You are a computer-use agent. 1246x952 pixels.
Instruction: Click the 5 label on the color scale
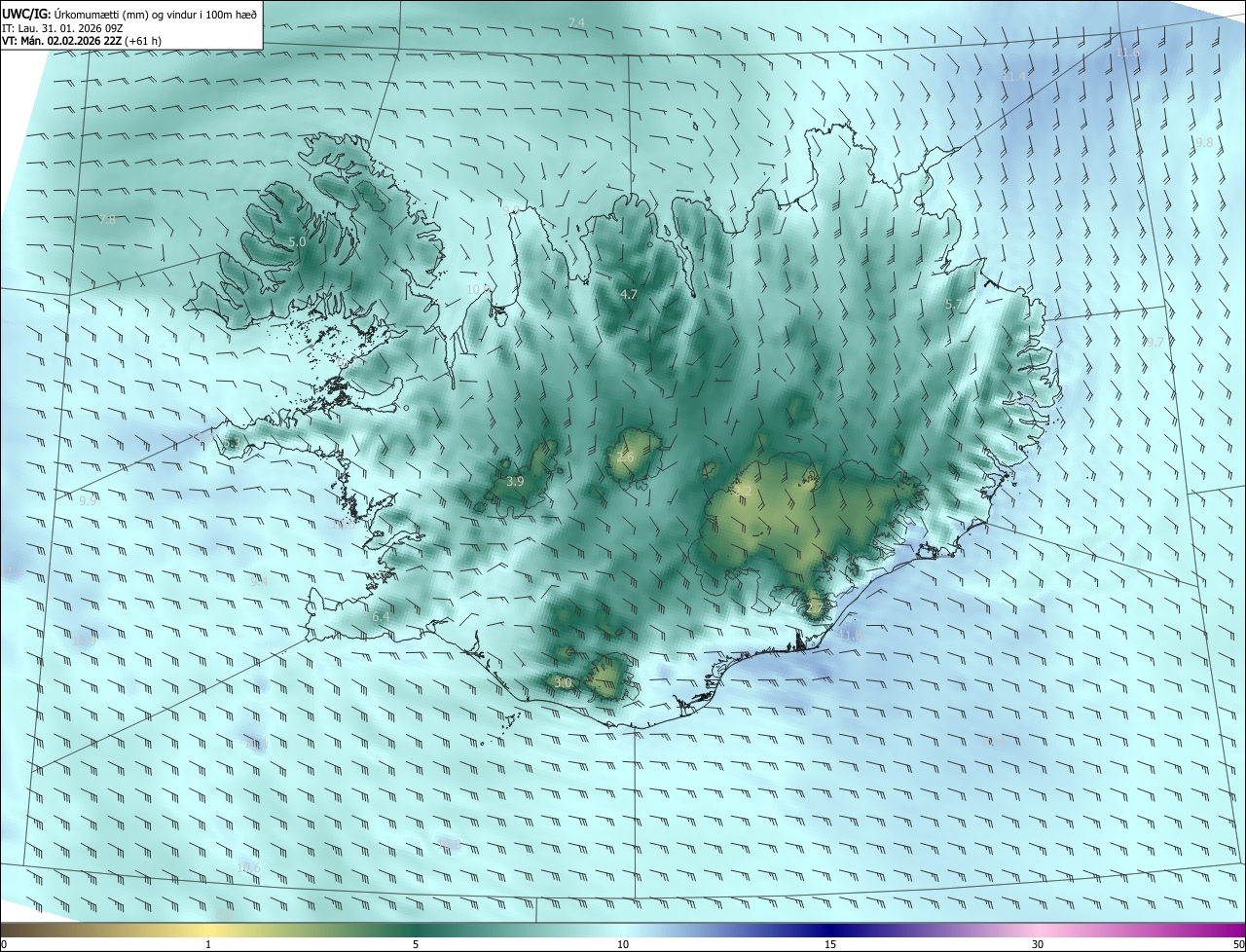(x=416, y=945)
